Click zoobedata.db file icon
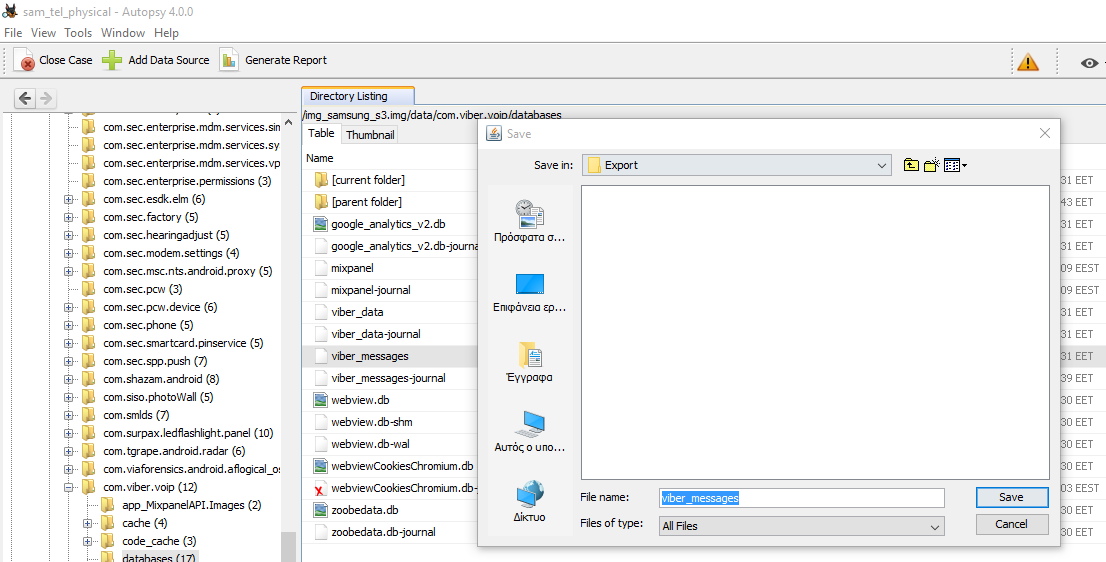Viewport: 1106px width, 562px height. click(x=321, y=510)
